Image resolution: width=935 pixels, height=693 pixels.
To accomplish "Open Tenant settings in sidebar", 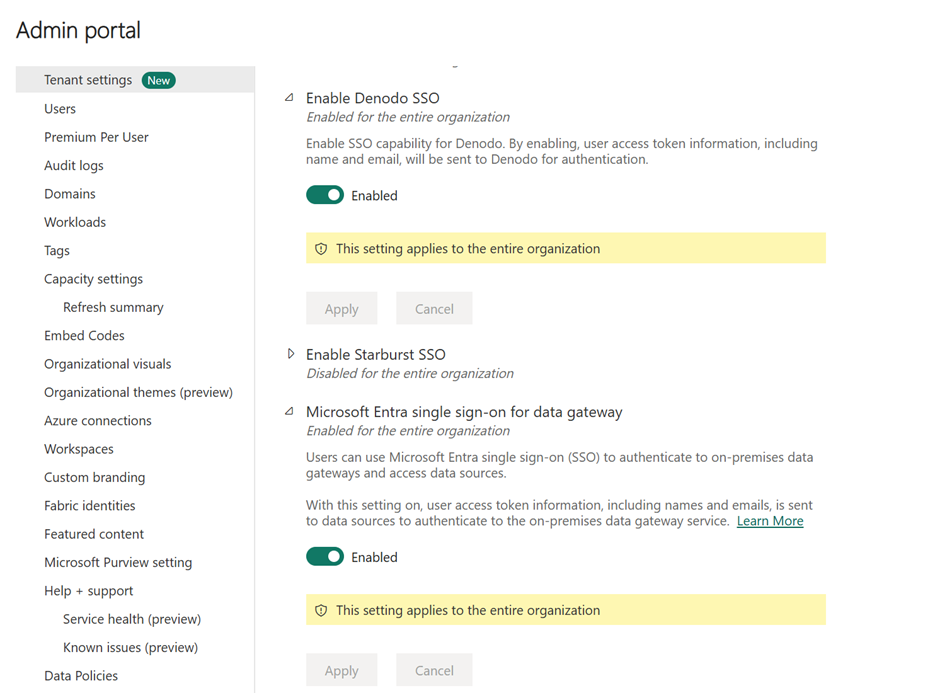I will (135, 79).
